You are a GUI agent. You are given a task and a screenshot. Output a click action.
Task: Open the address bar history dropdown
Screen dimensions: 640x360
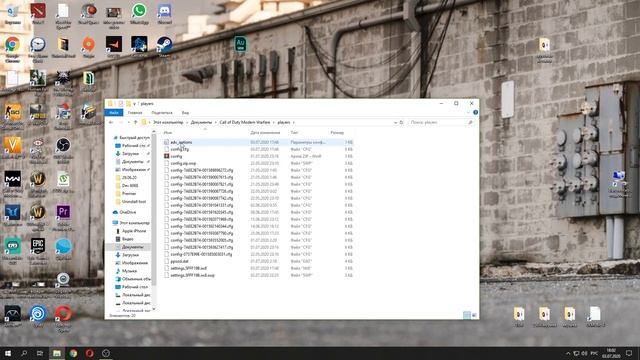[395, 122]
